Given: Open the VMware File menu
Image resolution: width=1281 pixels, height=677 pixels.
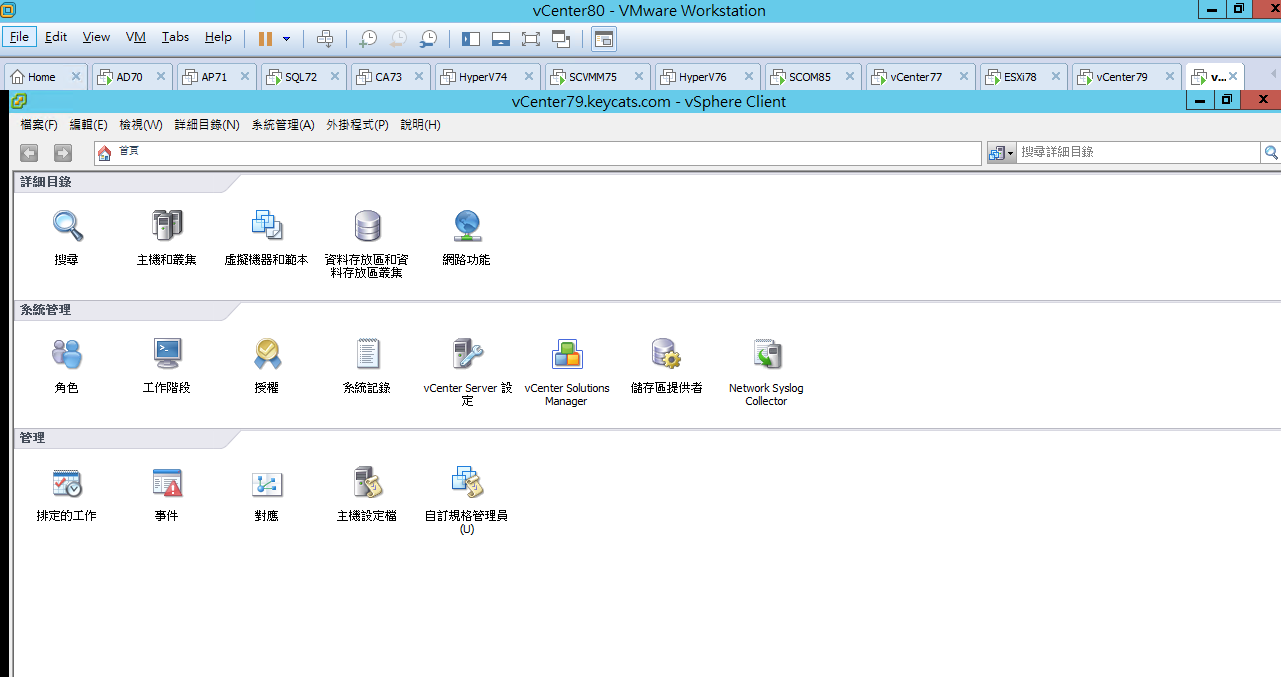Looking at the screenshot, I should point(19,37).
